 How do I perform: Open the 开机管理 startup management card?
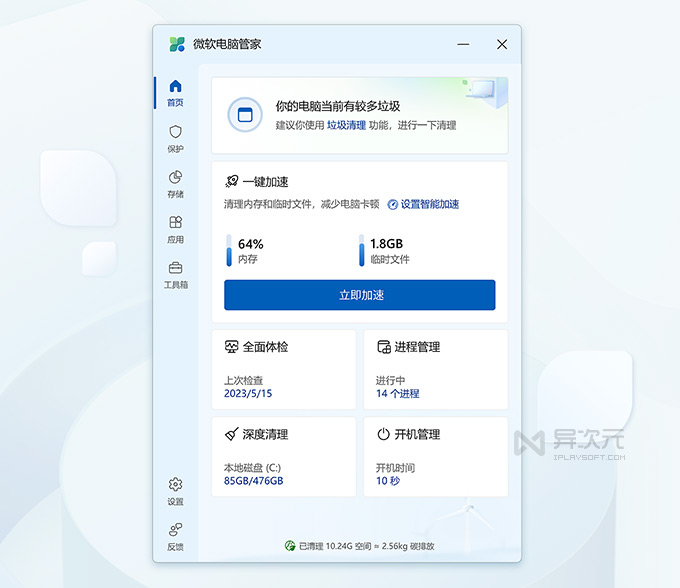(435, 457)
